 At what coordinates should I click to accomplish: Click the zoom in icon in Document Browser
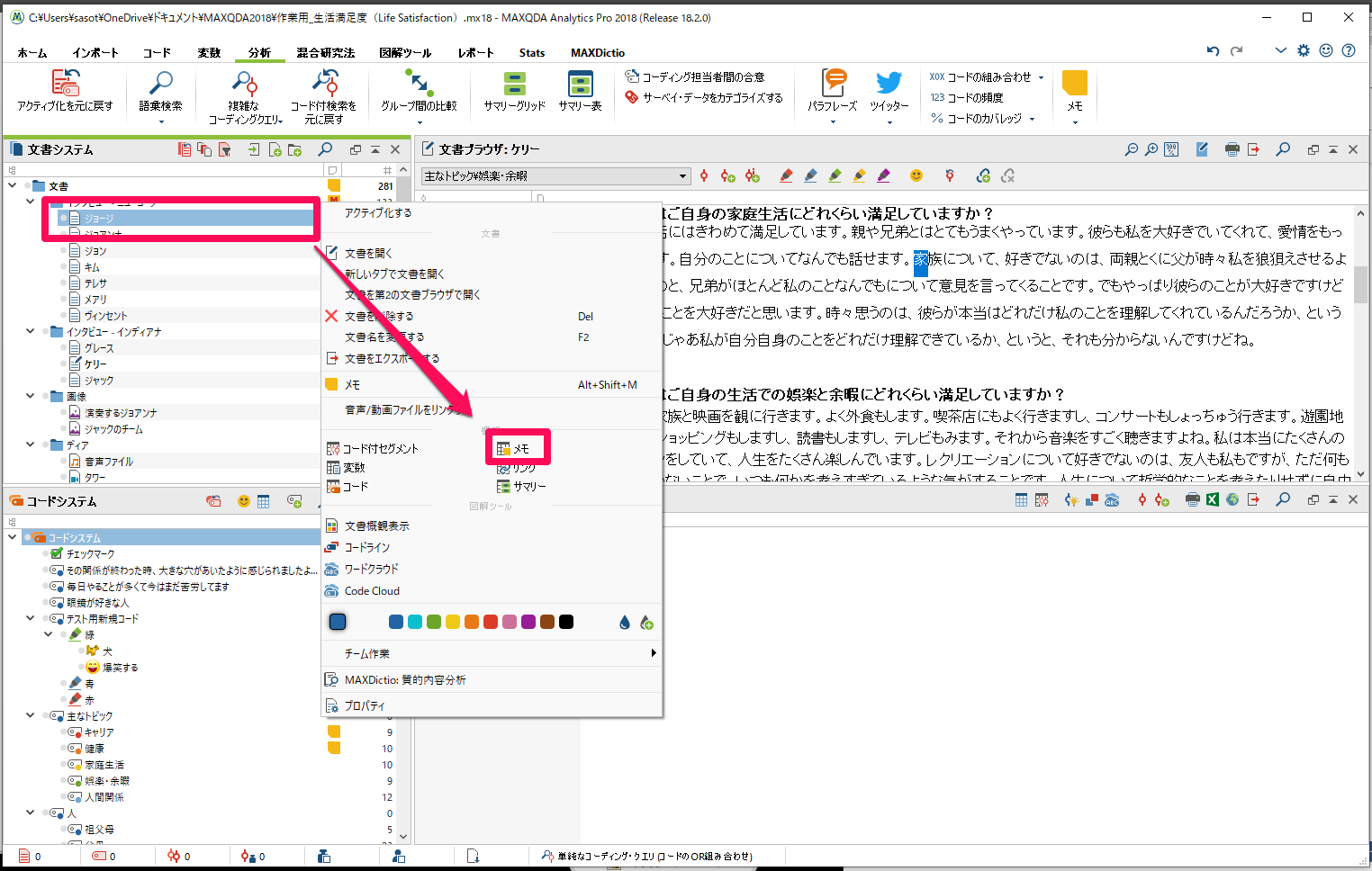click(x=1151, y=149)
